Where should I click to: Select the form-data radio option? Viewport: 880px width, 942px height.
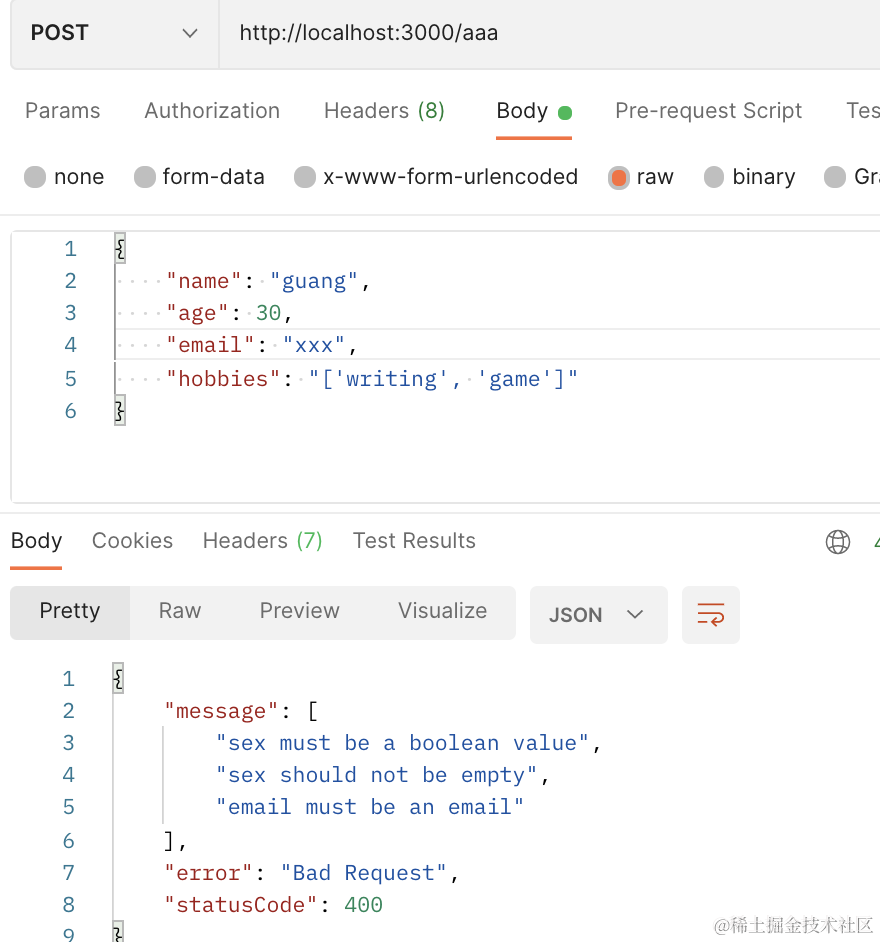(x=146, y=177)
